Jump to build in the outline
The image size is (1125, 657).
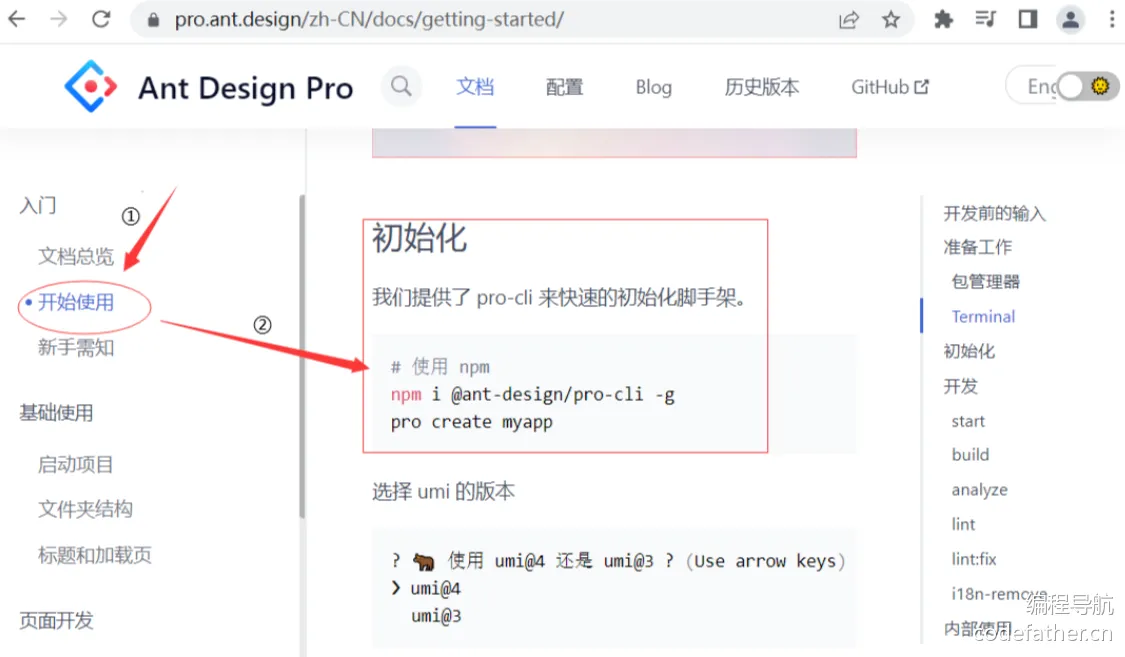click(x=970, y=455)
